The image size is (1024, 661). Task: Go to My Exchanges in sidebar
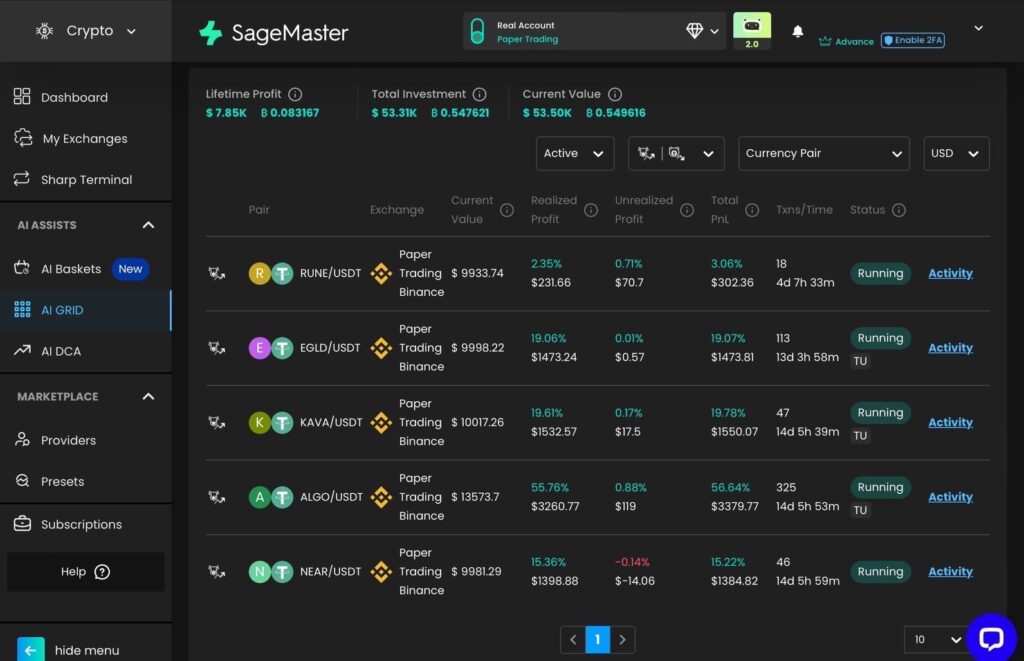coord(85,138)
